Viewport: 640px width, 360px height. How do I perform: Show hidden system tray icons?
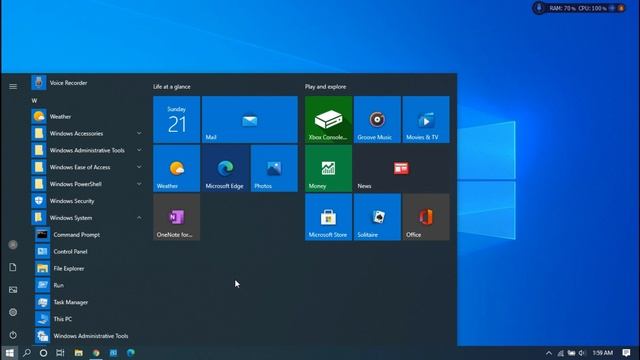[549, 353]
